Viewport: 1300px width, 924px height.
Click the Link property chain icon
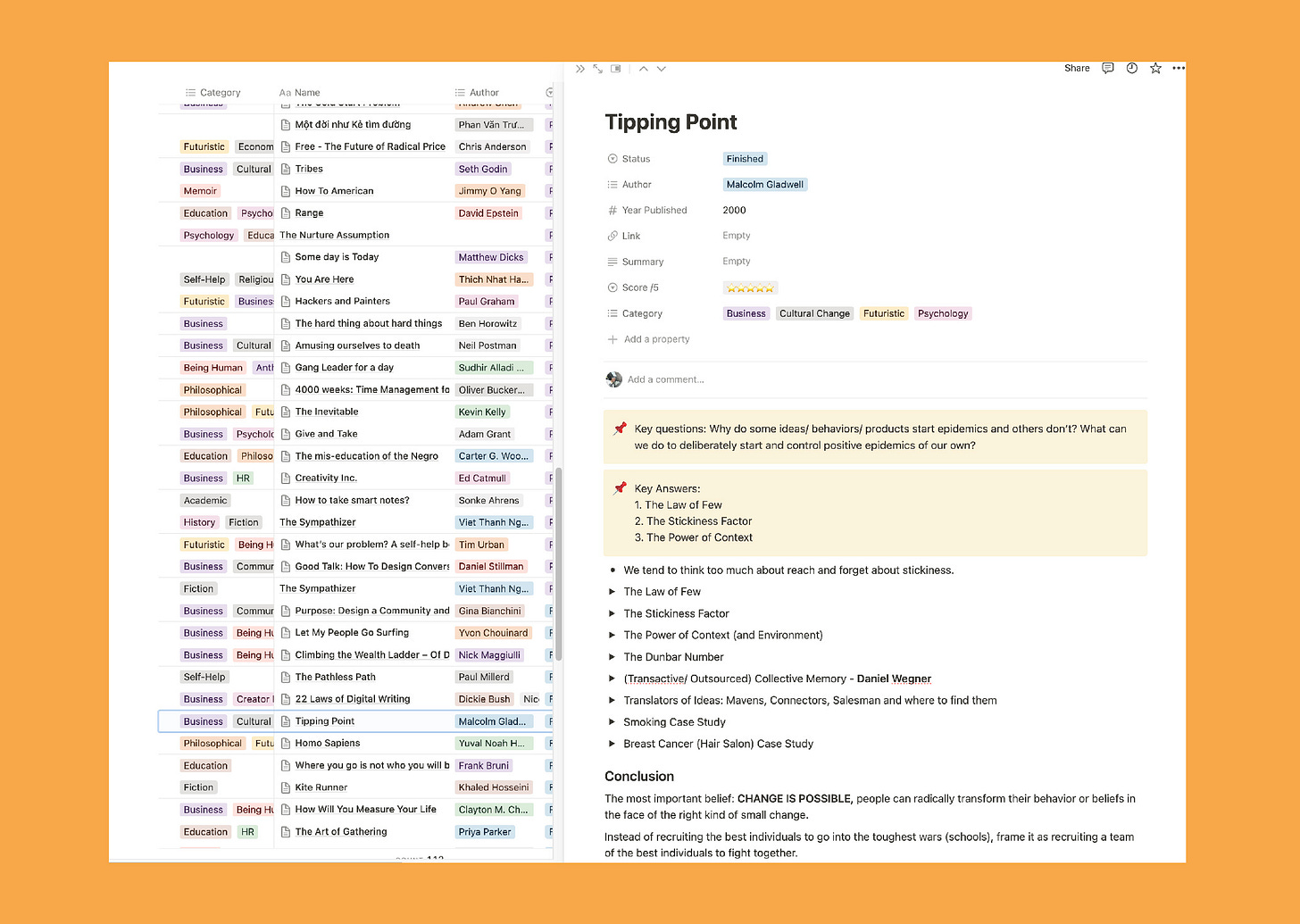(x=612, y=236)
